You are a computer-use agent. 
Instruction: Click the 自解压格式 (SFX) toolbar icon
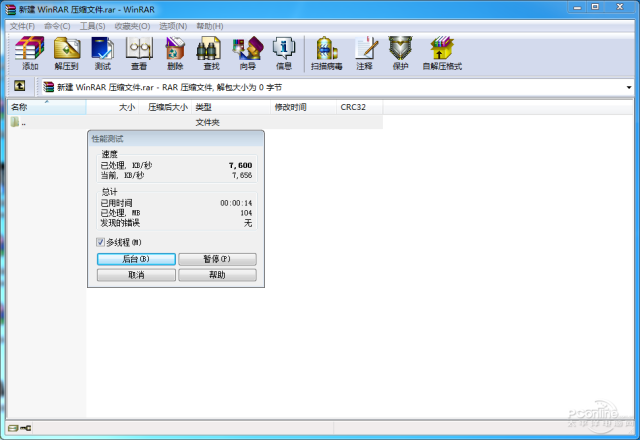[441, 52]
